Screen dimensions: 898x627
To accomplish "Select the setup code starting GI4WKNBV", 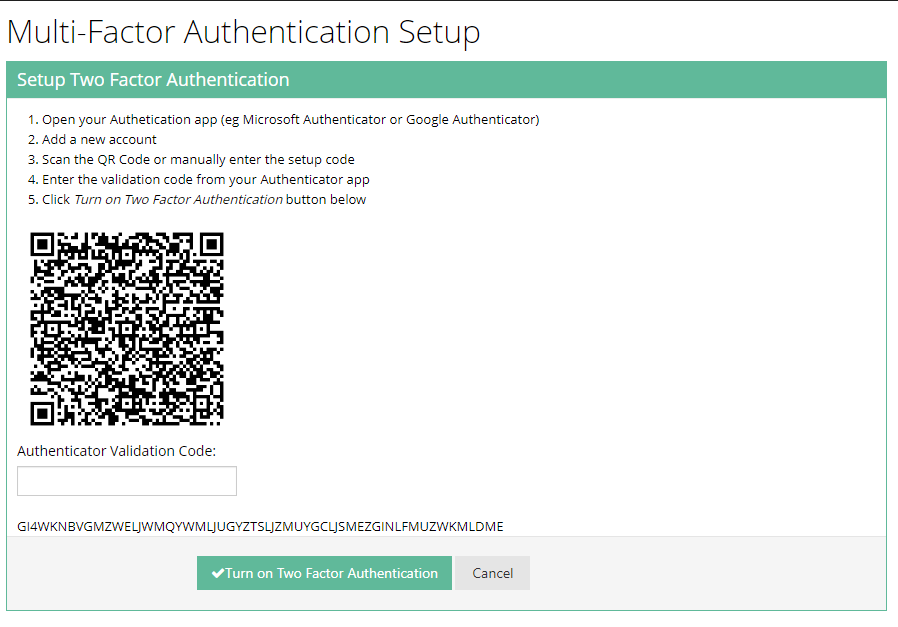I will 260,526.
